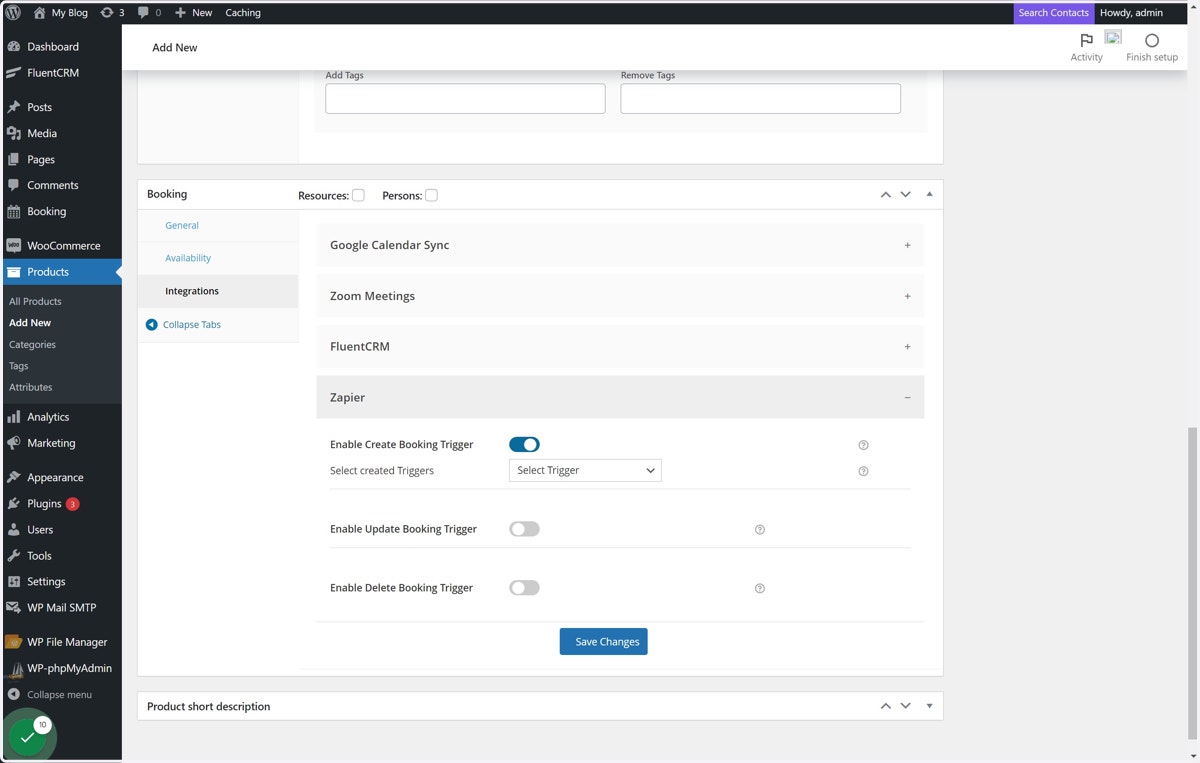Click the thumbnail icon beside Activity
1200x763 pixels.
pyautogui.click(x=1113, y=37)
